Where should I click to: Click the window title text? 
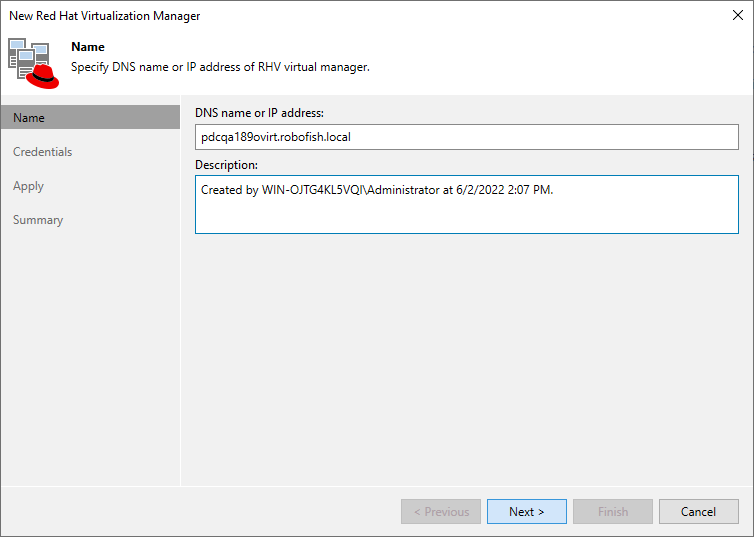[x=104, y=16]
